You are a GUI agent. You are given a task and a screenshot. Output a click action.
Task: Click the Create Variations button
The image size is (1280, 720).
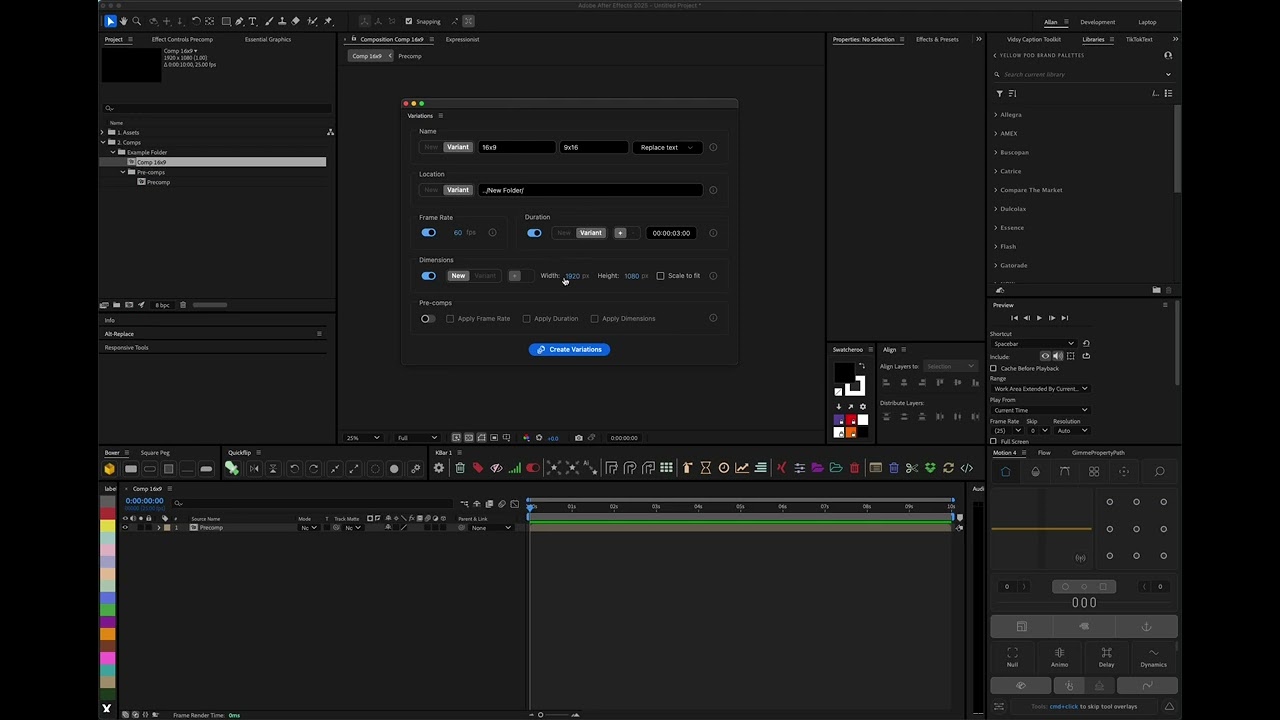(569, 350)
